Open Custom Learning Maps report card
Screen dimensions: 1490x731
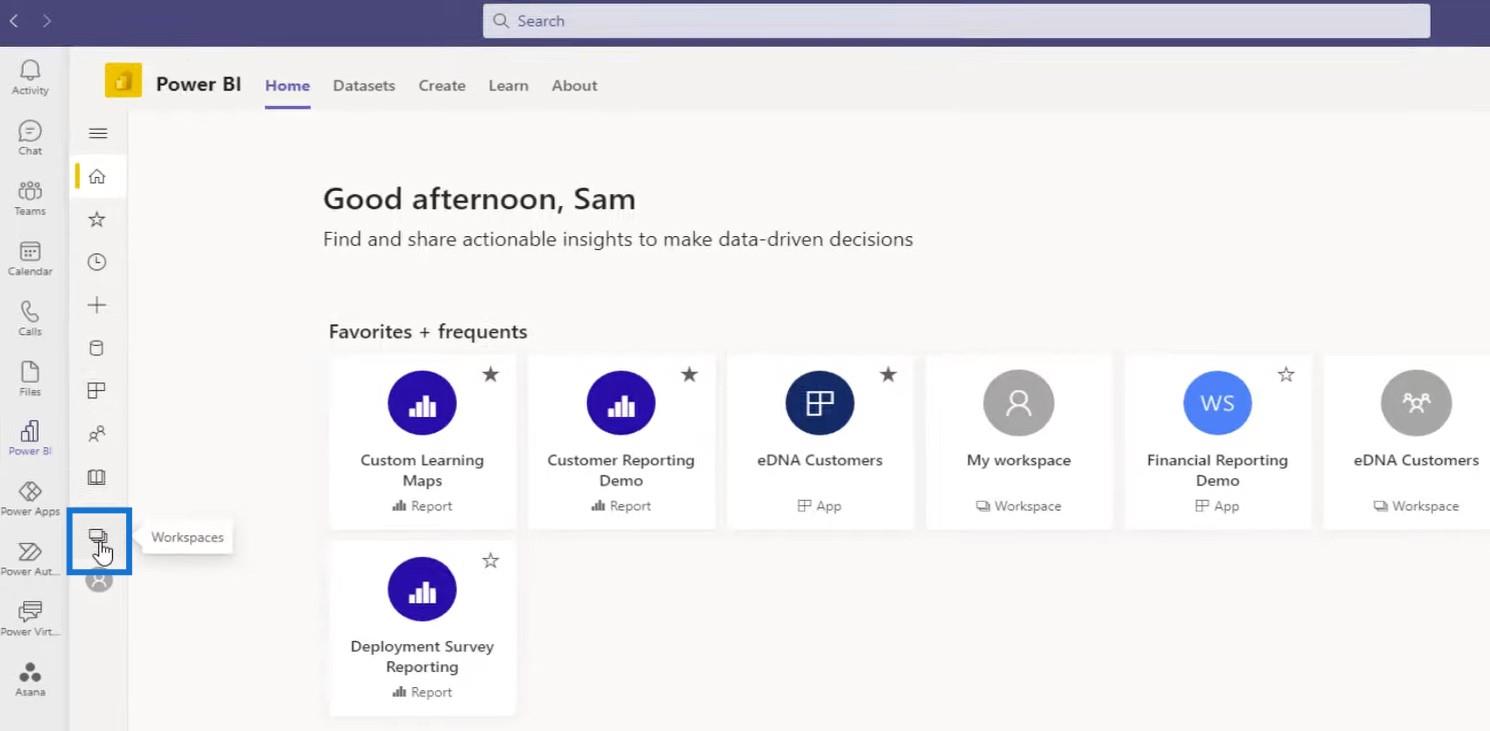point(422,442)
